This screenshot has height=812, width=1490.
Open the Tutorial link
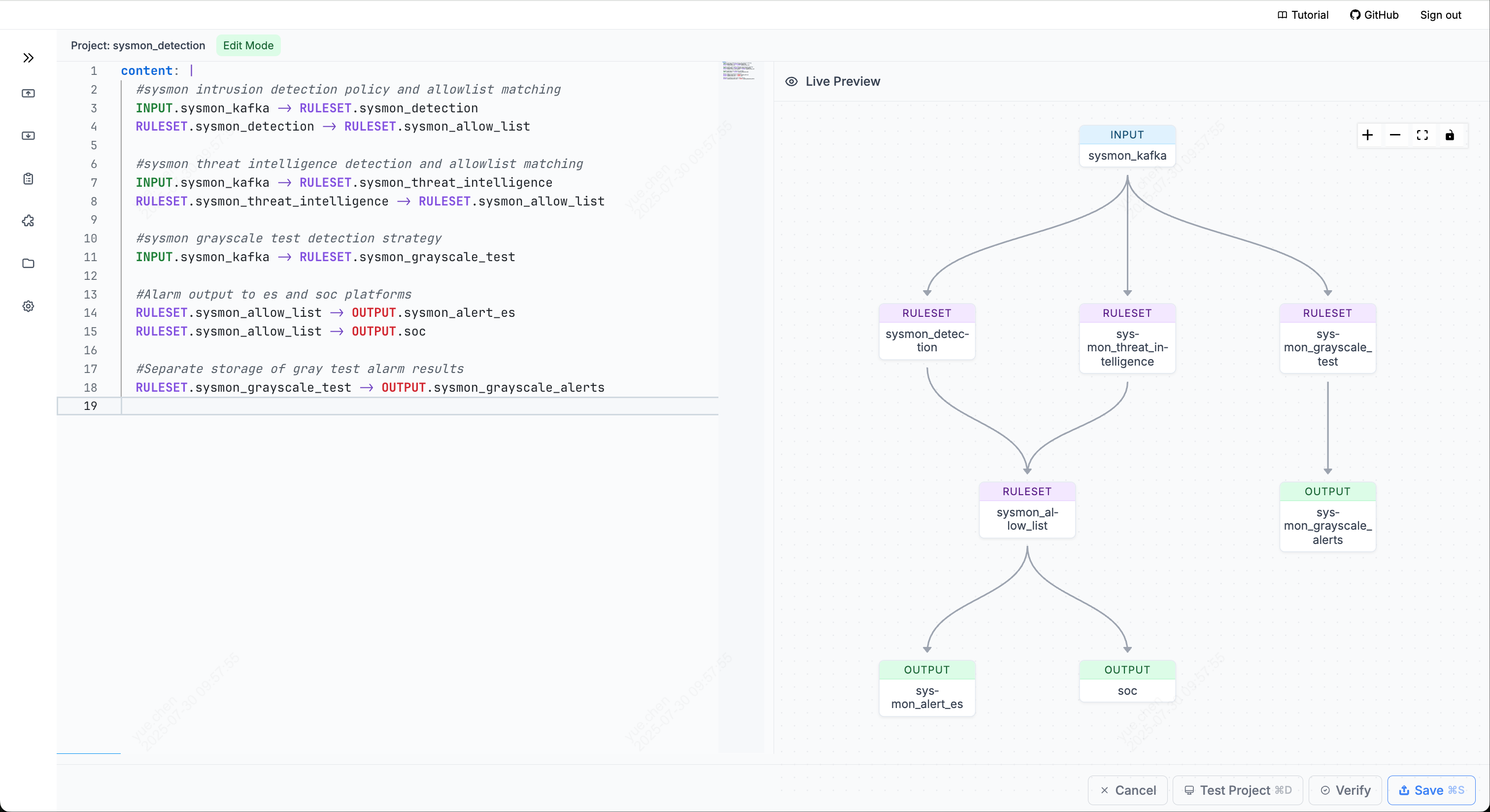1303,15
